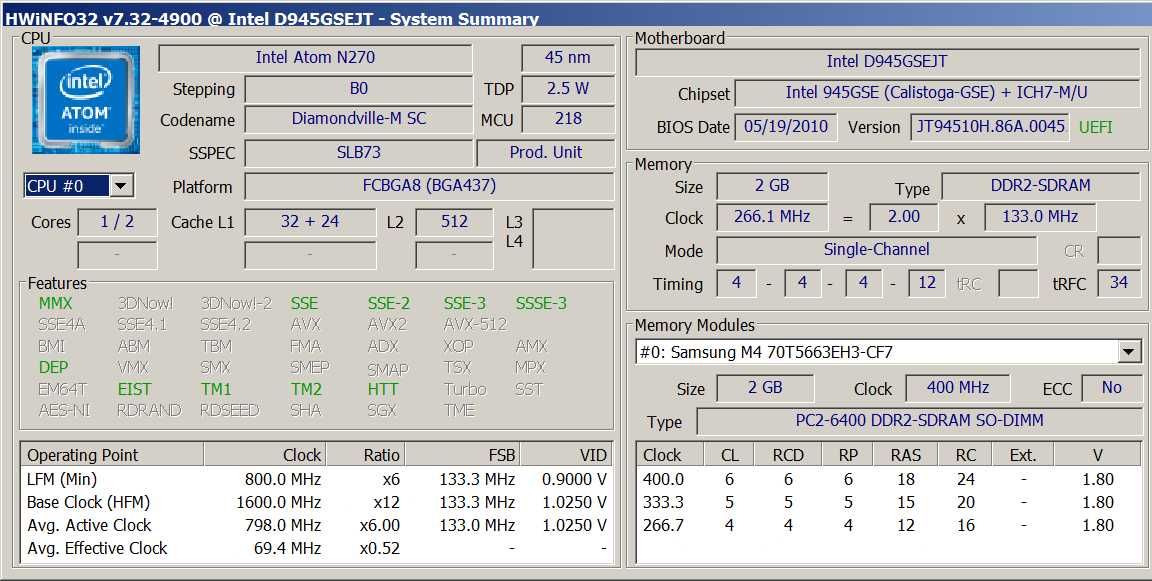Open the CPU #0 selector dropdown
The width and height of the screenshot is (1152, 581).
coord(121,186)
